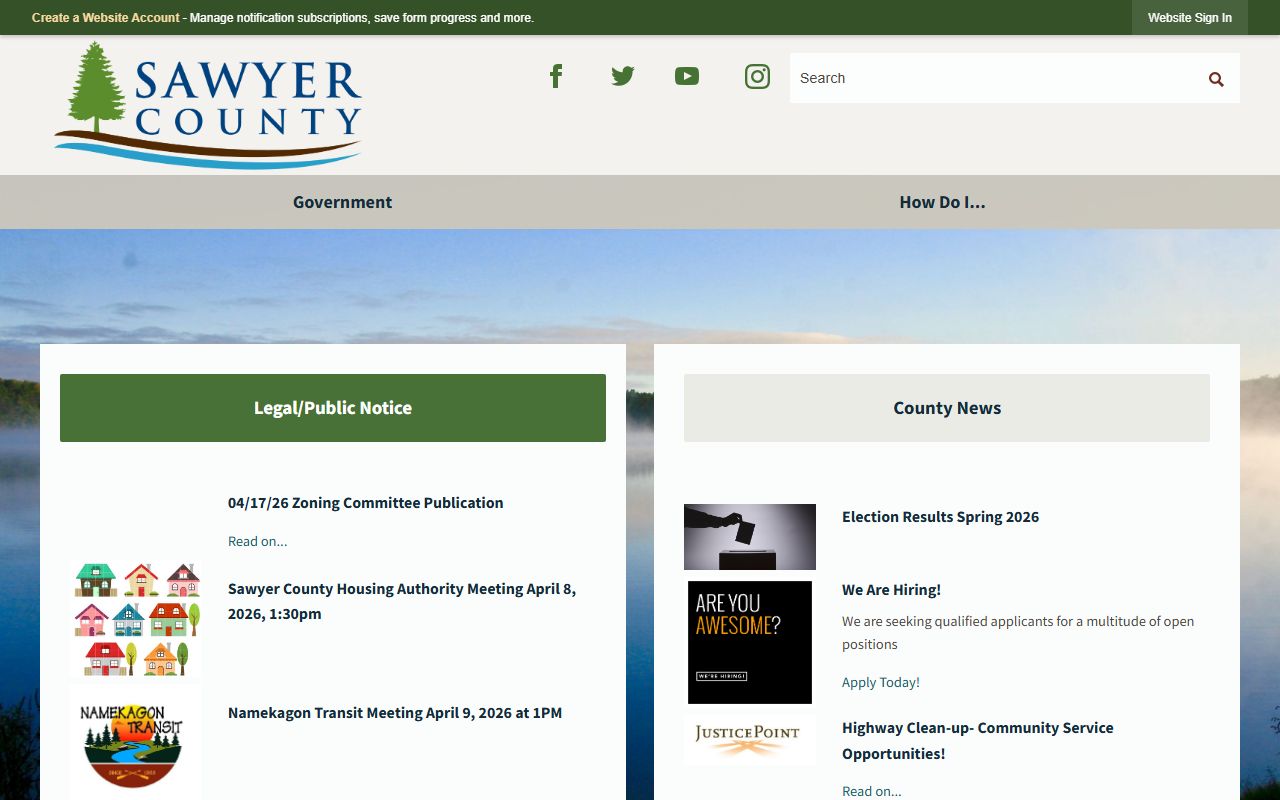Open the Twitter icon link
Image resolution: width=1280 pixels, height=800 pixels.
pos(622,76)
